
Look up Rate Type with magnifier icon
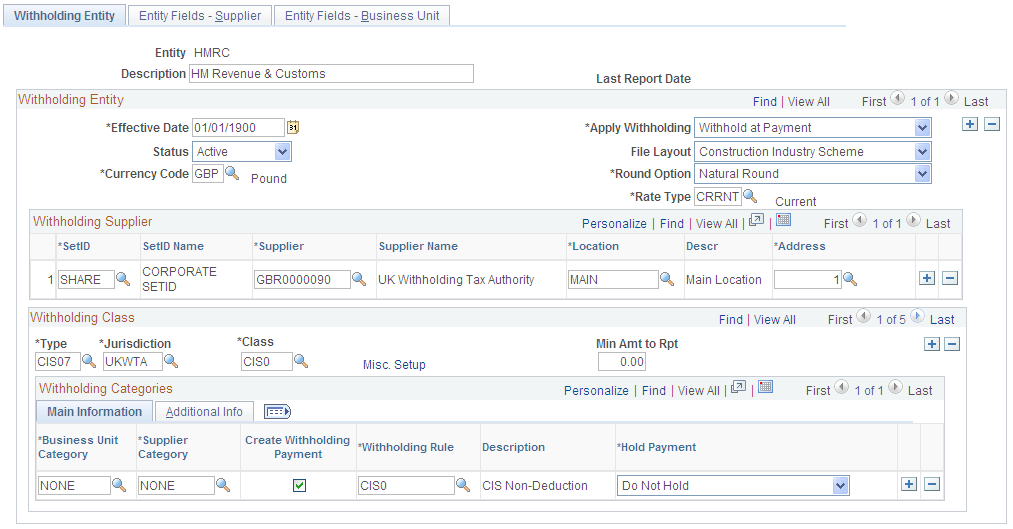click(749, 196)
